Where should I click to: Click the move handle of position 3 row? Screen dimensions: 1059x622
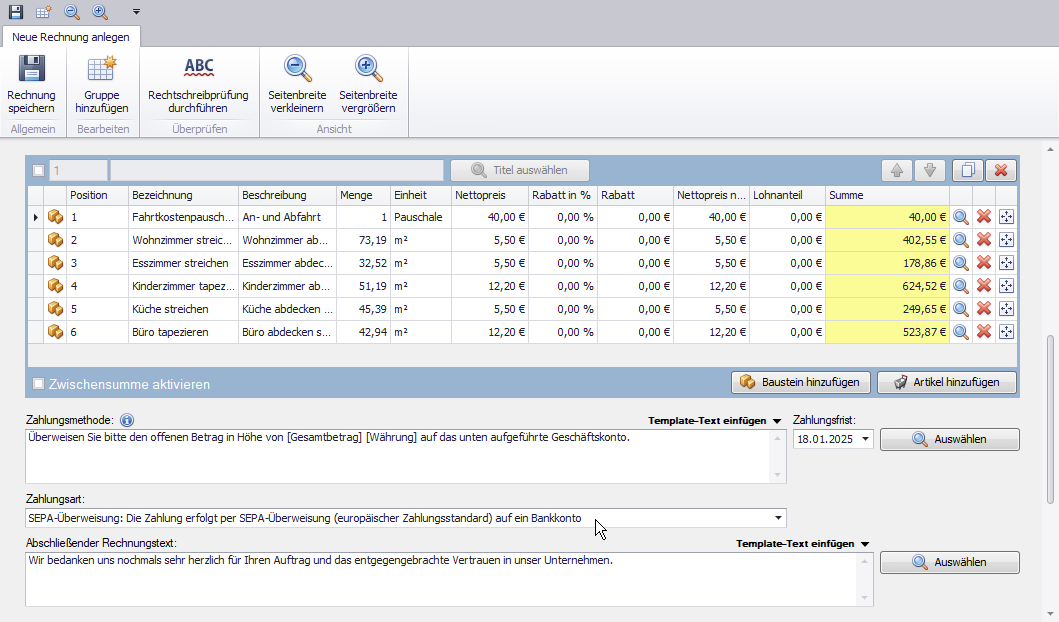click(x=1006, y=263)
